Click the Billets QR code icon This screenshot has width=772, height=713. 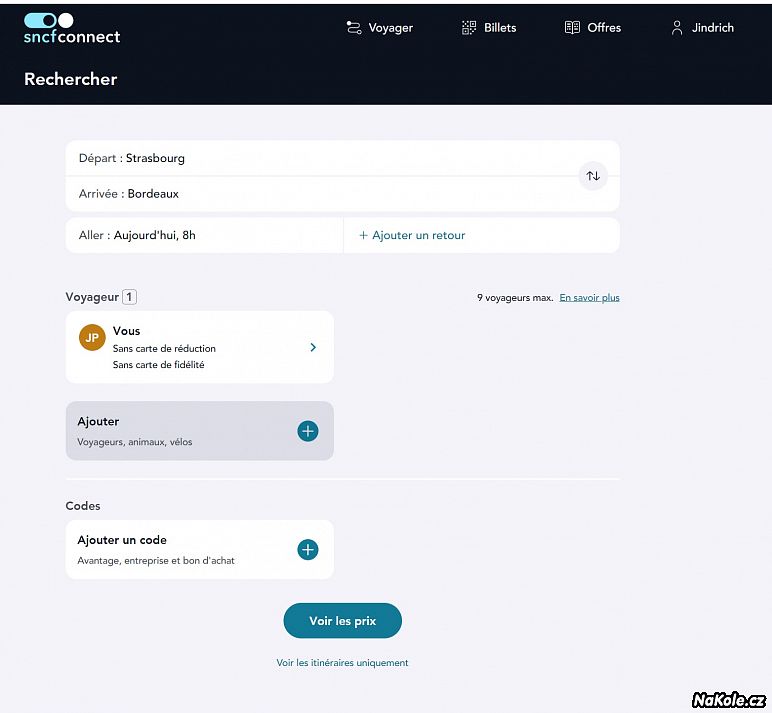469,28
